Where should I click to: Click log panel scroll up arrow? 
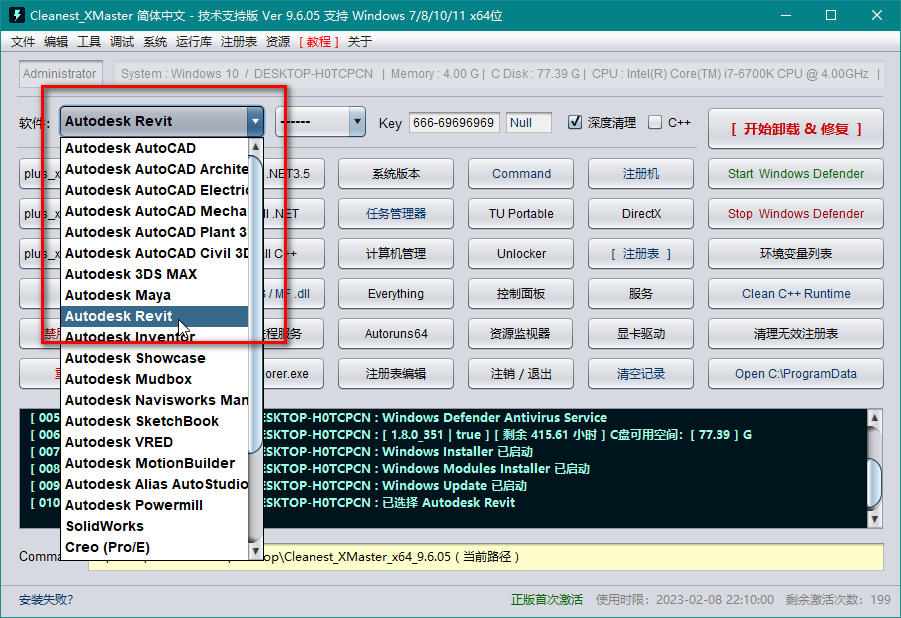(874, 417)
